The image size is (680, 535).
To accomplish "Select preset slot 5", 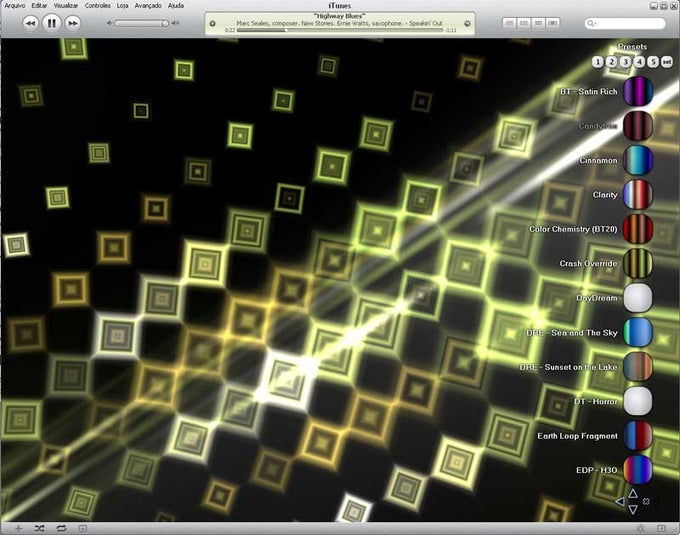I will click(x=653, y=62).
